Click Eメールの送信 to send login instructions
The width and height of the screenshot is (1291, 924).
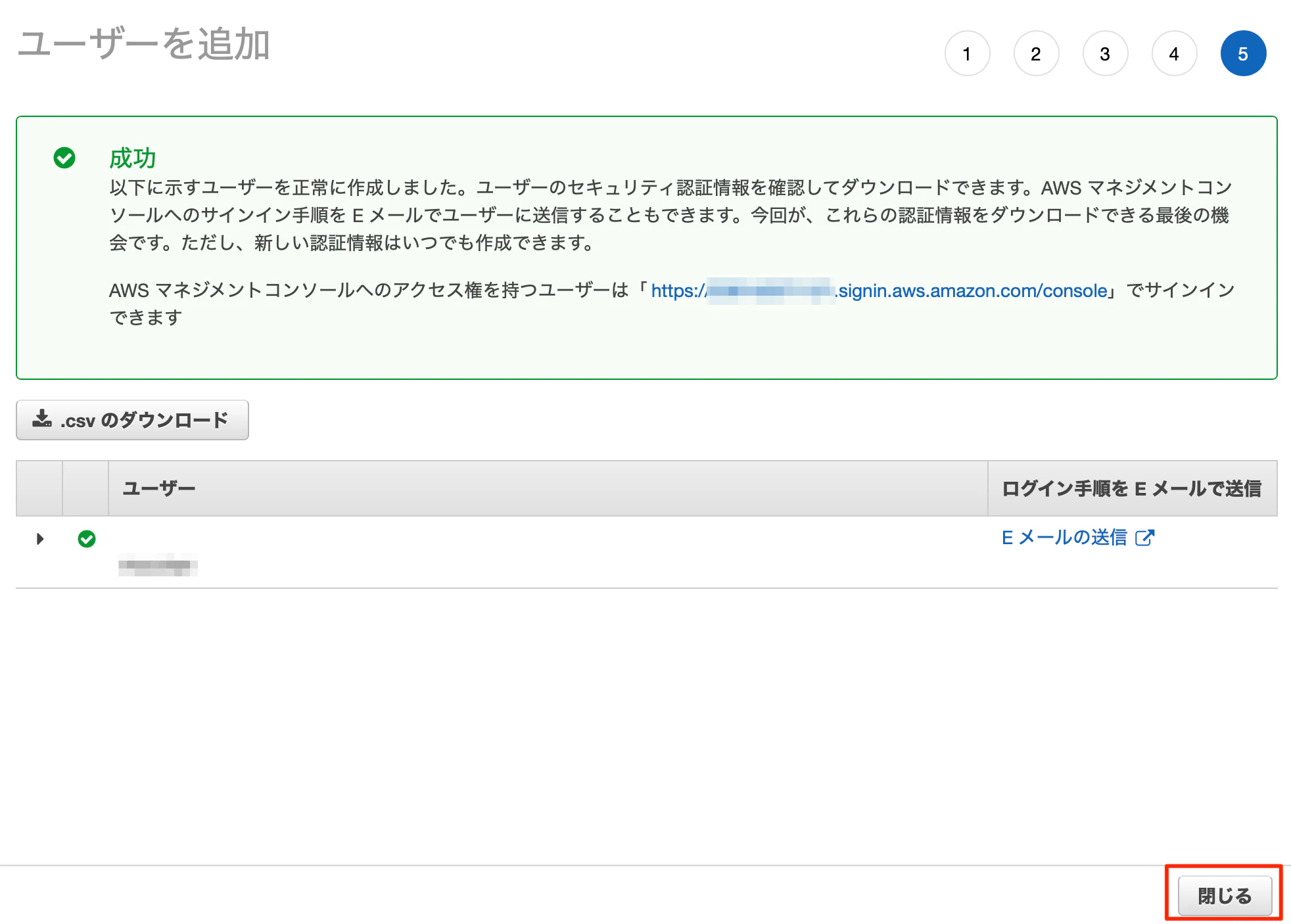pyautogui.click(x=1064, y=538)
